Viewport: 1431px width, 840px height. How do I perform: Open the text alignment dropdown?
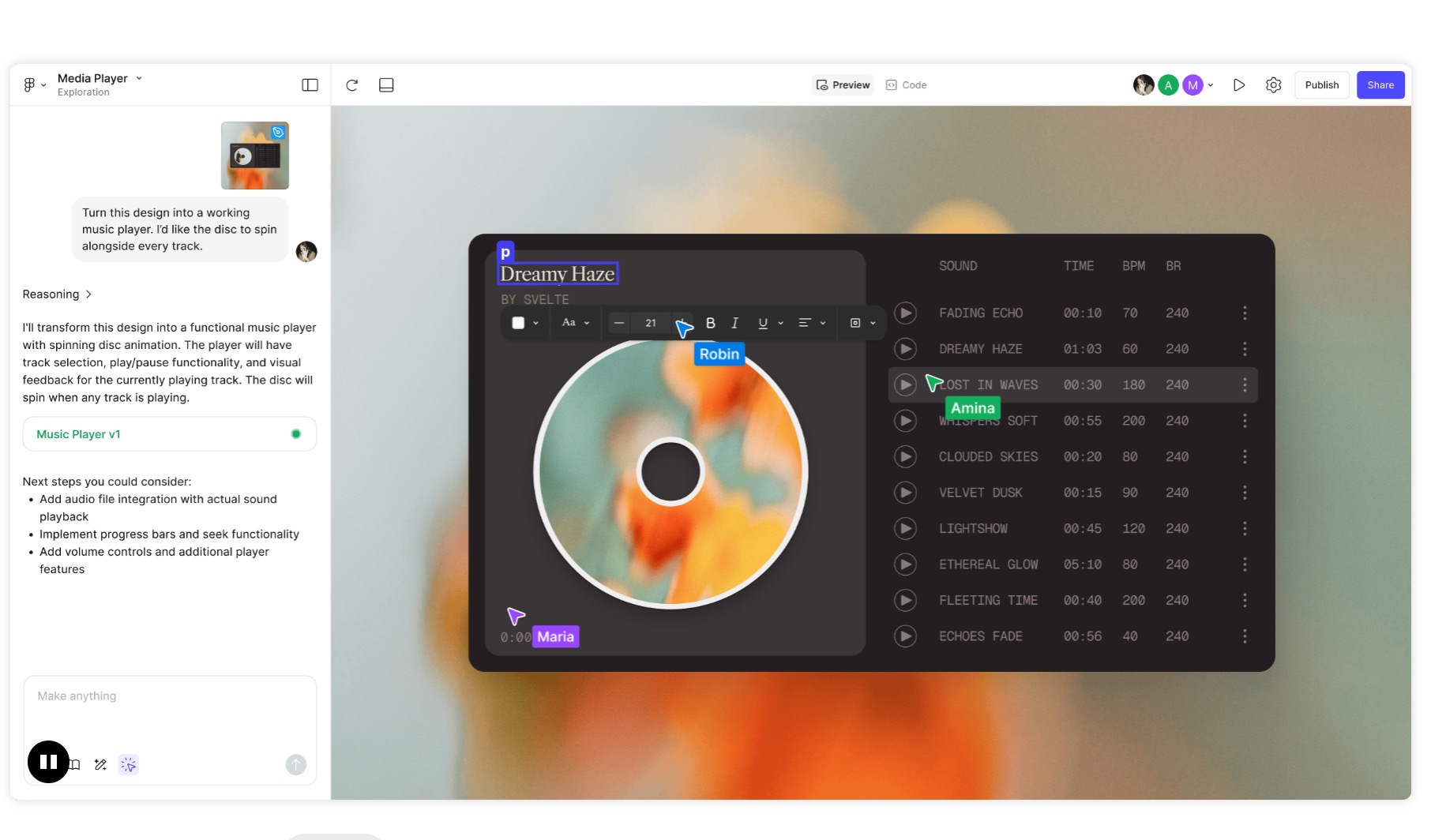tap(812, 323)
